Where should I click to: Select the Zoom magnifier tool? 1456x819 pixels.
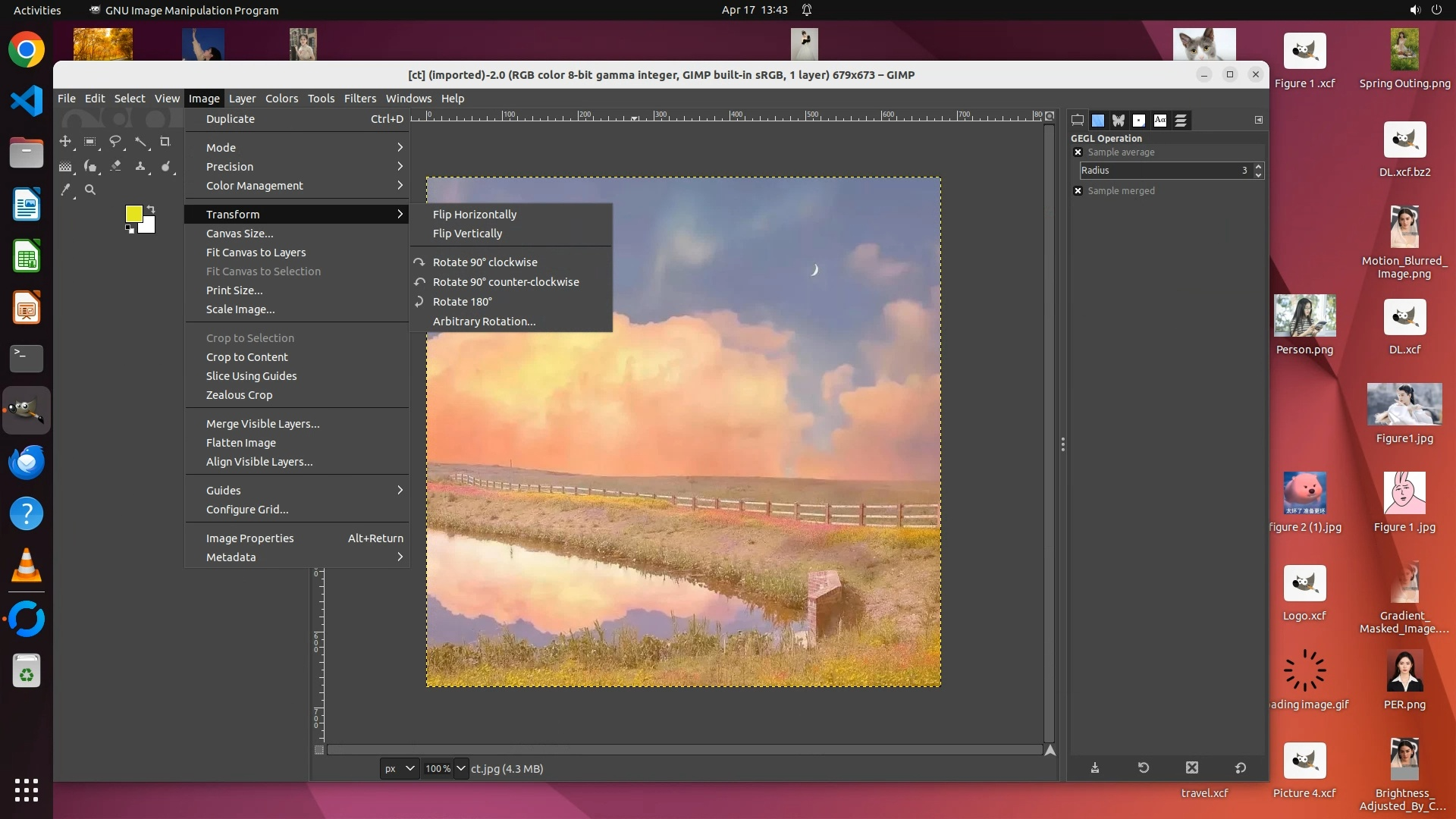90,190
